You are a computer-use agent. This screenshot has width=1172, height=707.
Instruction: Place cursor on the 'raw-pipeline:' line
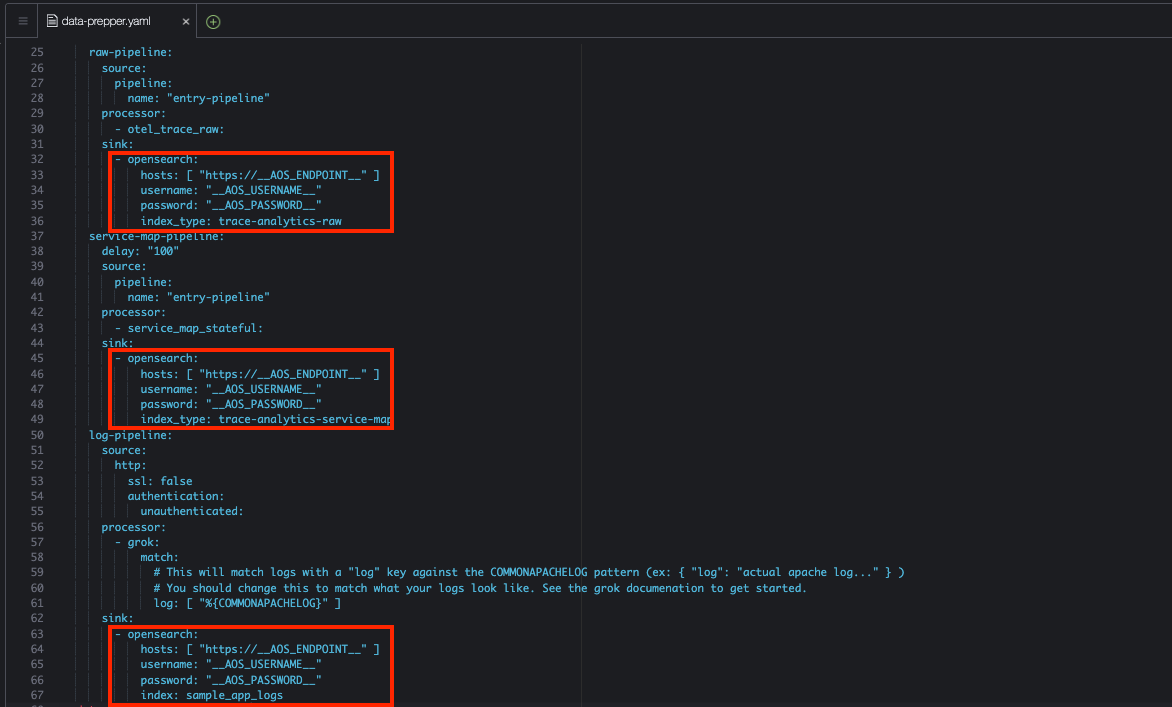(x=130, y=52)
